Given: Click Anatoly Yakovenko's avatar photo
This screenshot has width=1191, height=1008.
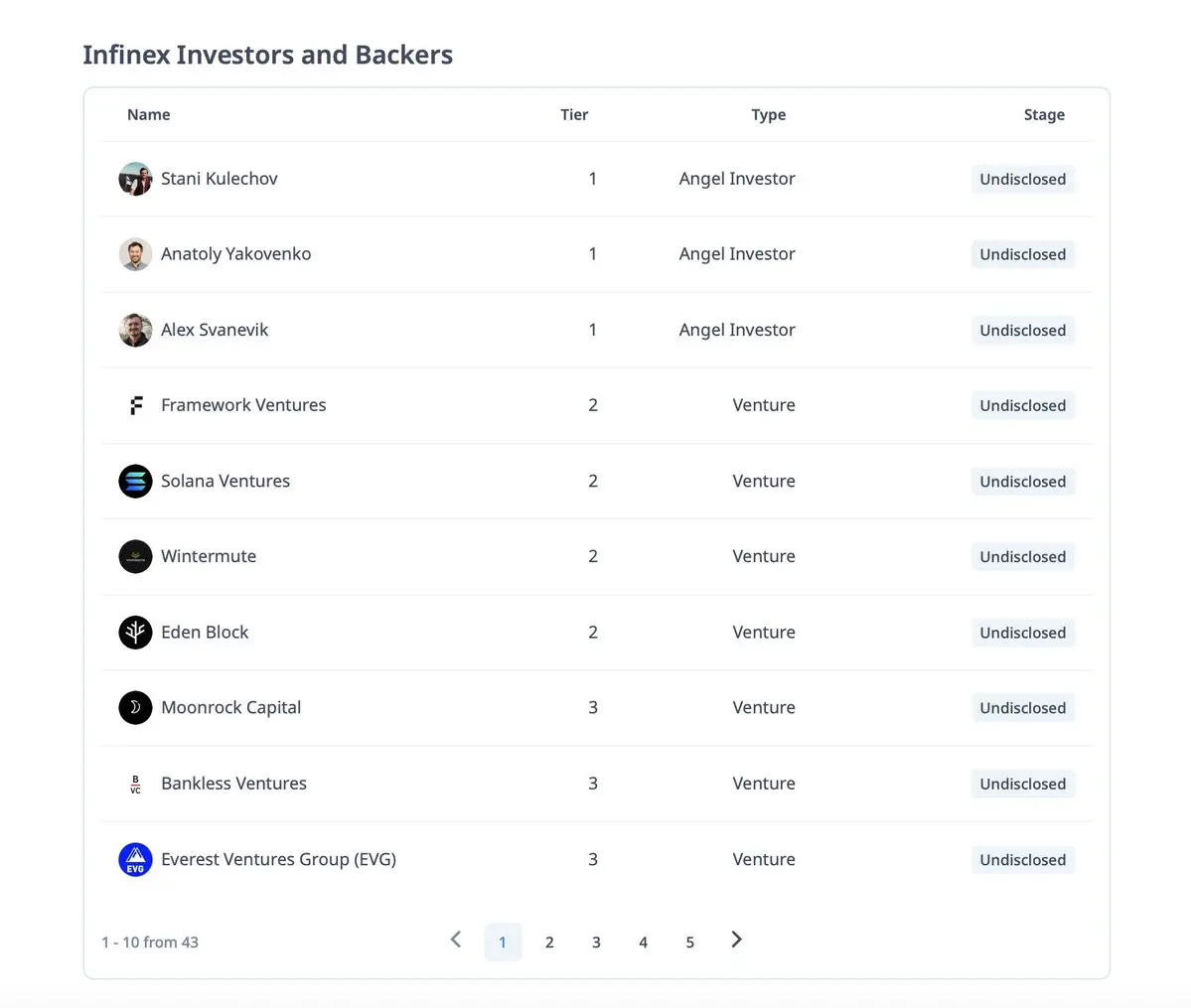Looking at the screenshot, I should pos(135,254).
